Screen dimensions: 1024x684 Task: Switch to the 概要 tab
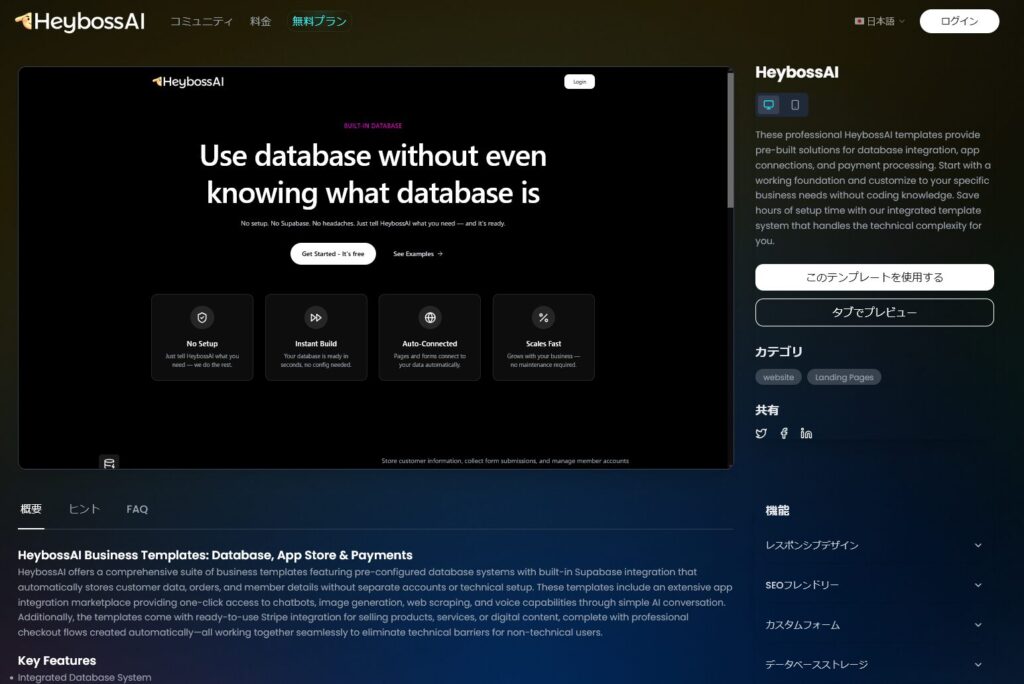pos(31,509)
